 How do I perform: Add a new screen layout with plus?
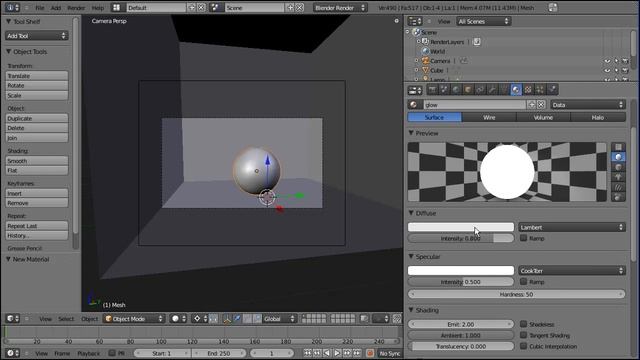[x=192, y=7]
